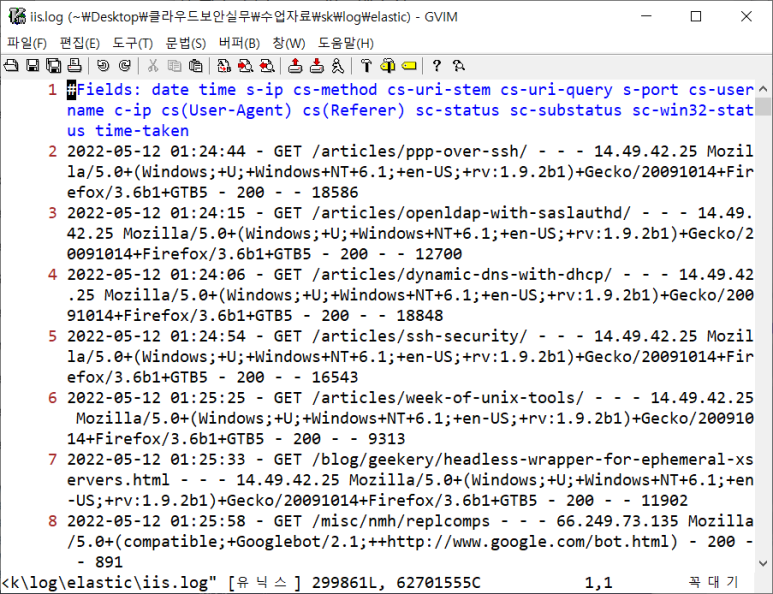Click '/articles/dynamic-dns-with-dhcp/' on line 4
This screenshot has width=773, height=594.
462,275
